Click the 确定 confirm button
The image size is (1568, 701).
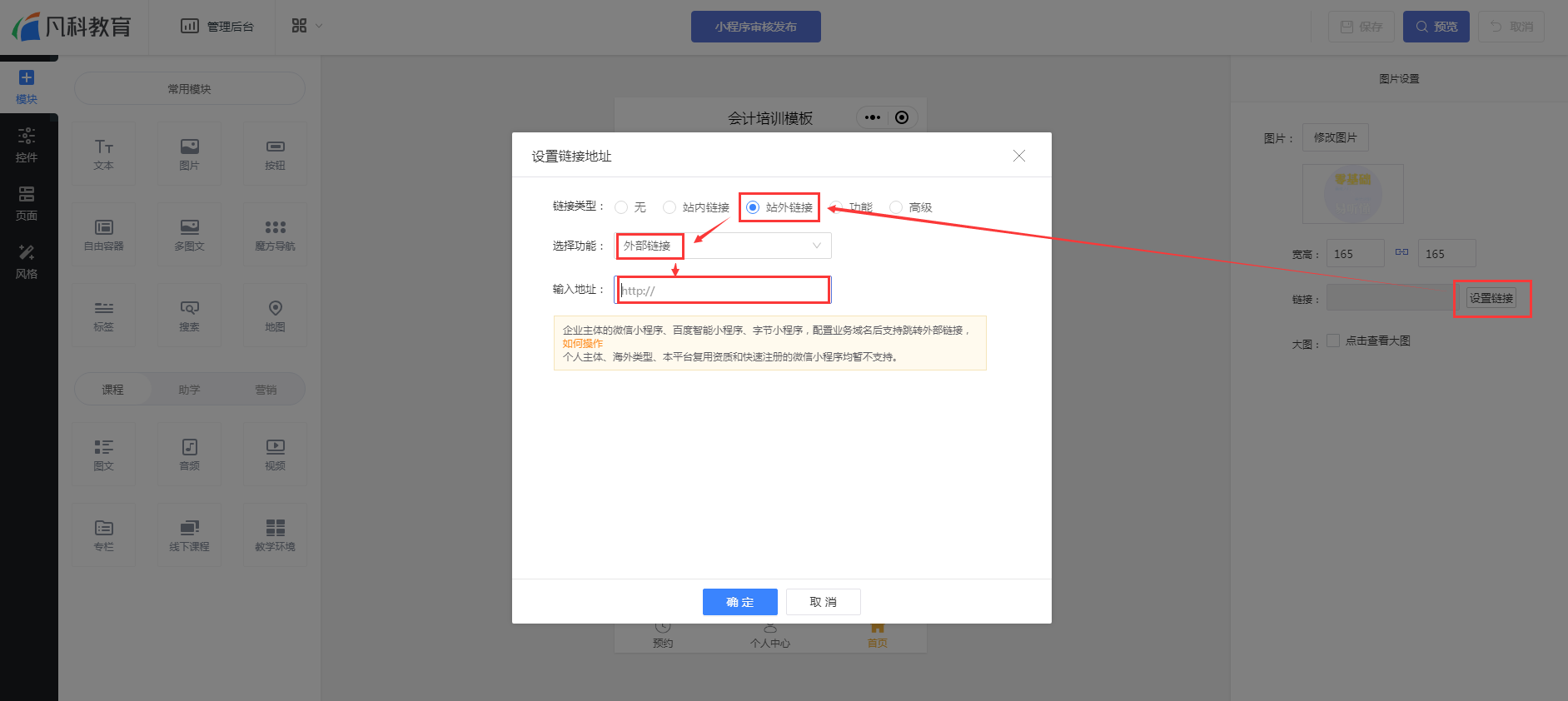click(739, 602)
